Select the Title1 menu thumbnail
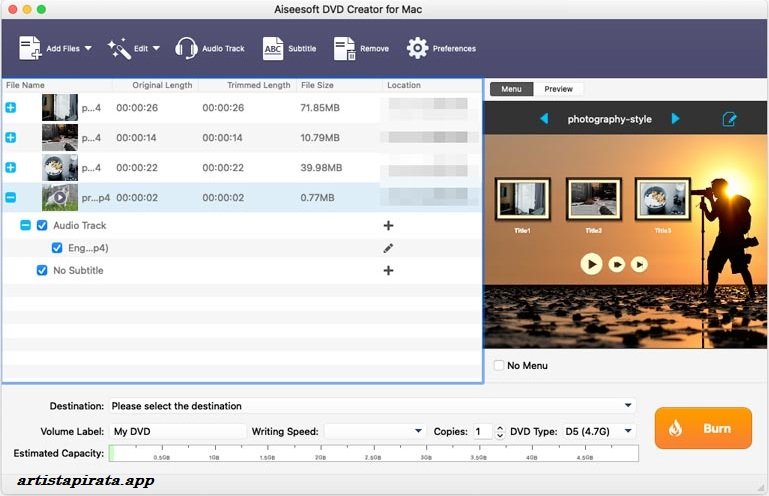 (x=522, y=199)
